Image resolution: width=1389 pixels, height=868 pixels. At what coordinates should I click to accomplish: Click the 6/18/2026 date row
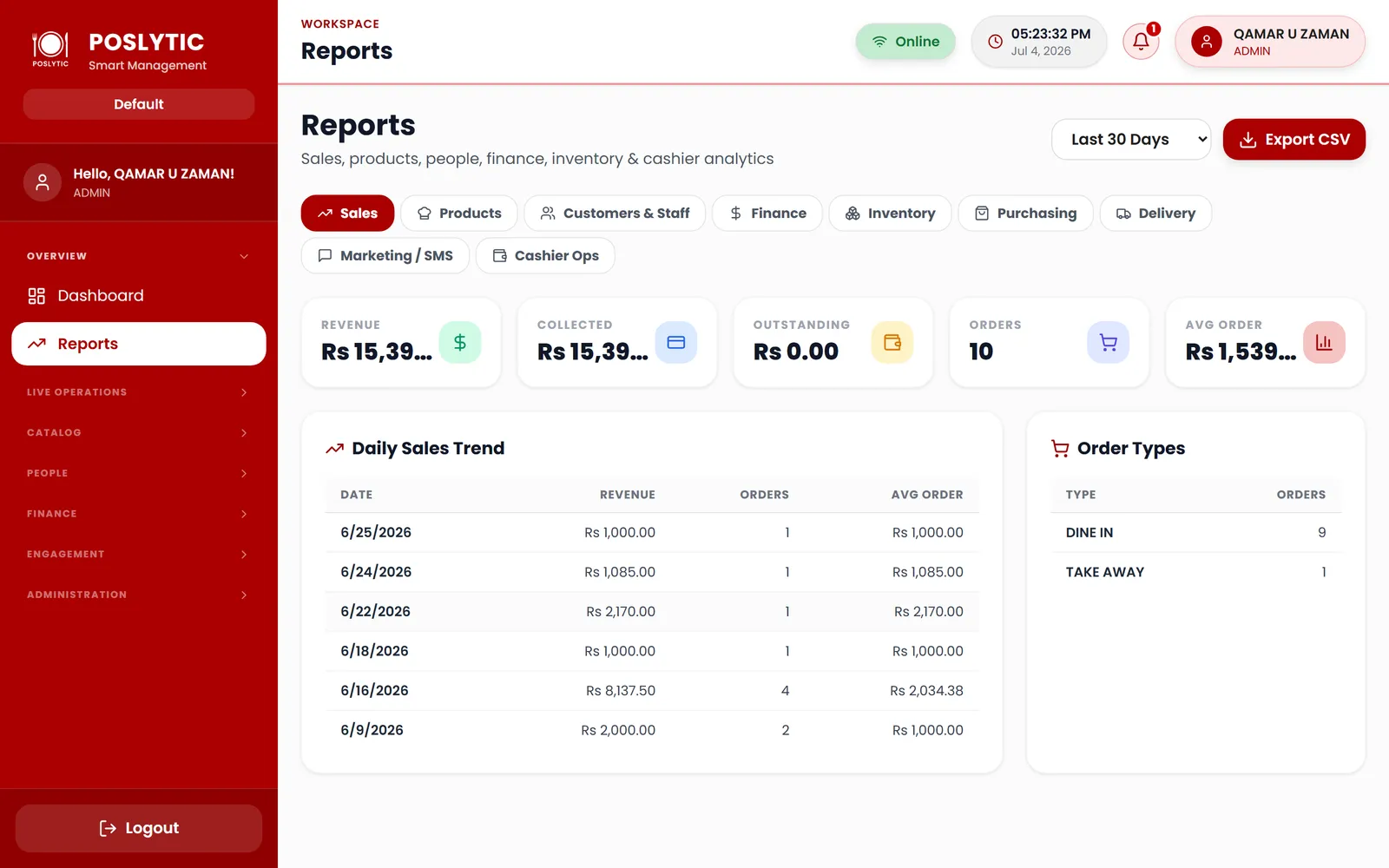(x=652, y=651)
